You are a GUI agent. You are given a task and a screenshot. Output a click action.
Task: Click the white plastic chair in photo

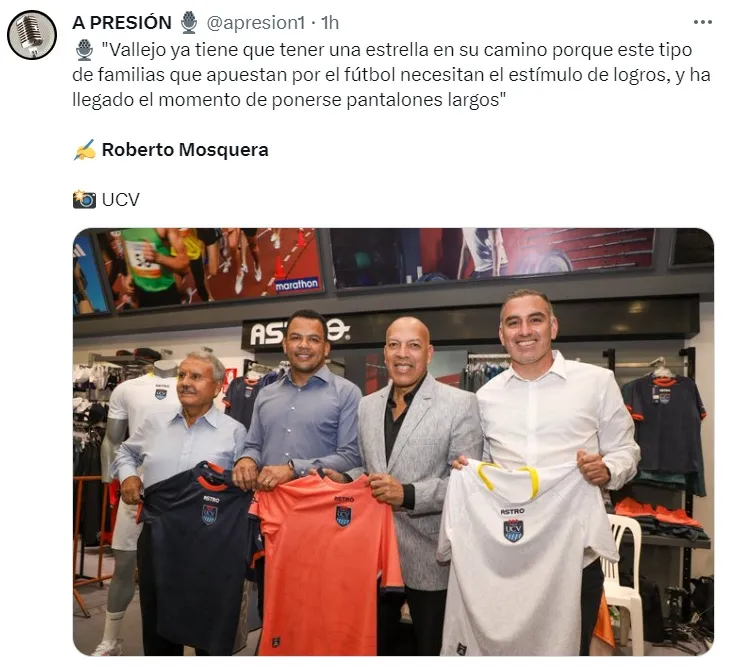pyautogui.click(x=623, y=583)
